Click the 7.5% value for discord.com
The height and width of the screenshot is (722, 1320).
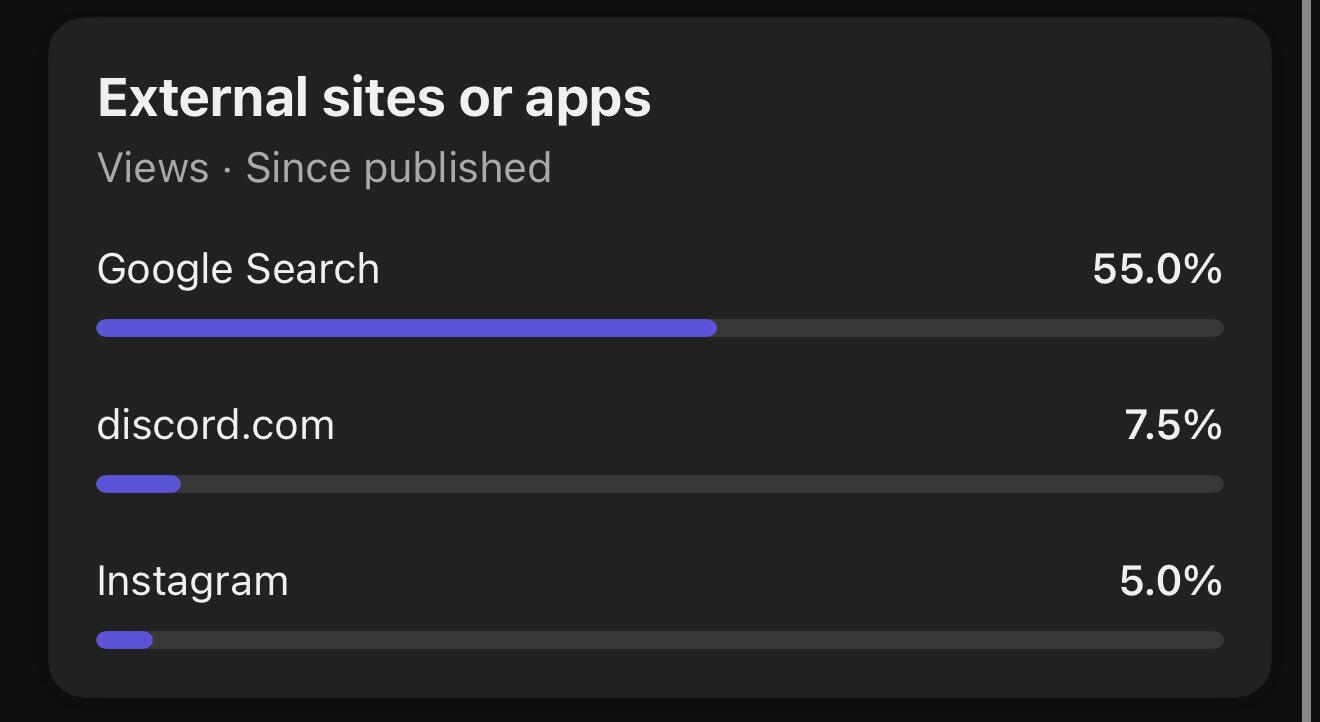click(1172, 426)
